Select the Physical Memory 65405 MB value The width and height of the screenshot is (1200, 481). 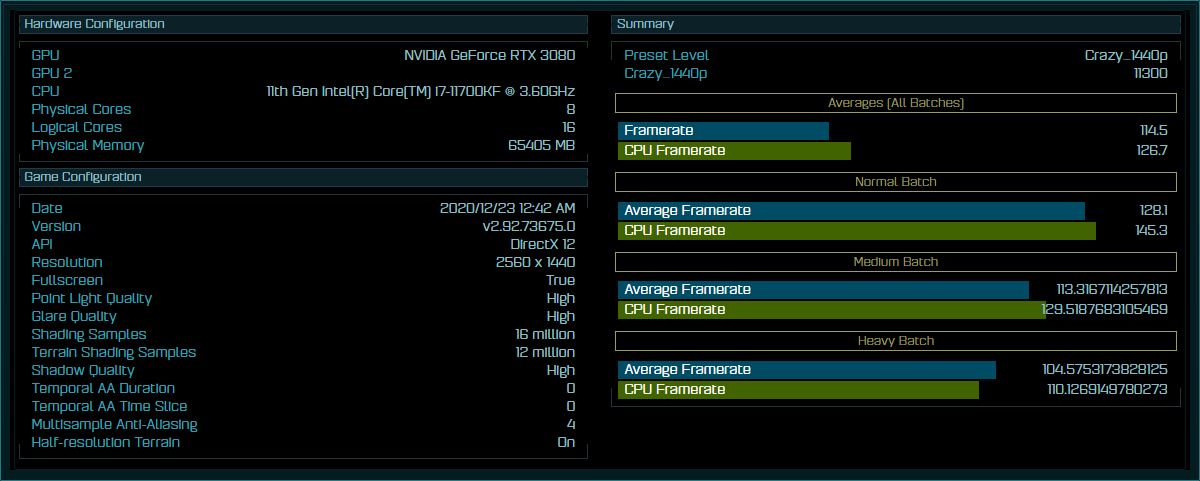pos(541,146)
